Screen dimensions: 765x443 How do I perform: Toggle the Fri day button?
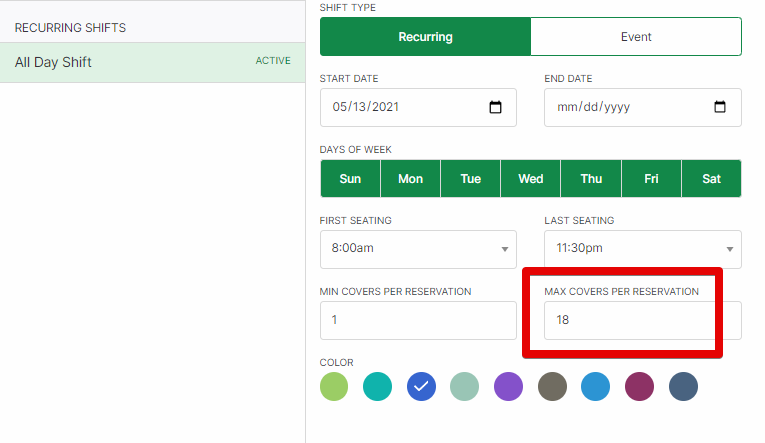pos(651,179)
